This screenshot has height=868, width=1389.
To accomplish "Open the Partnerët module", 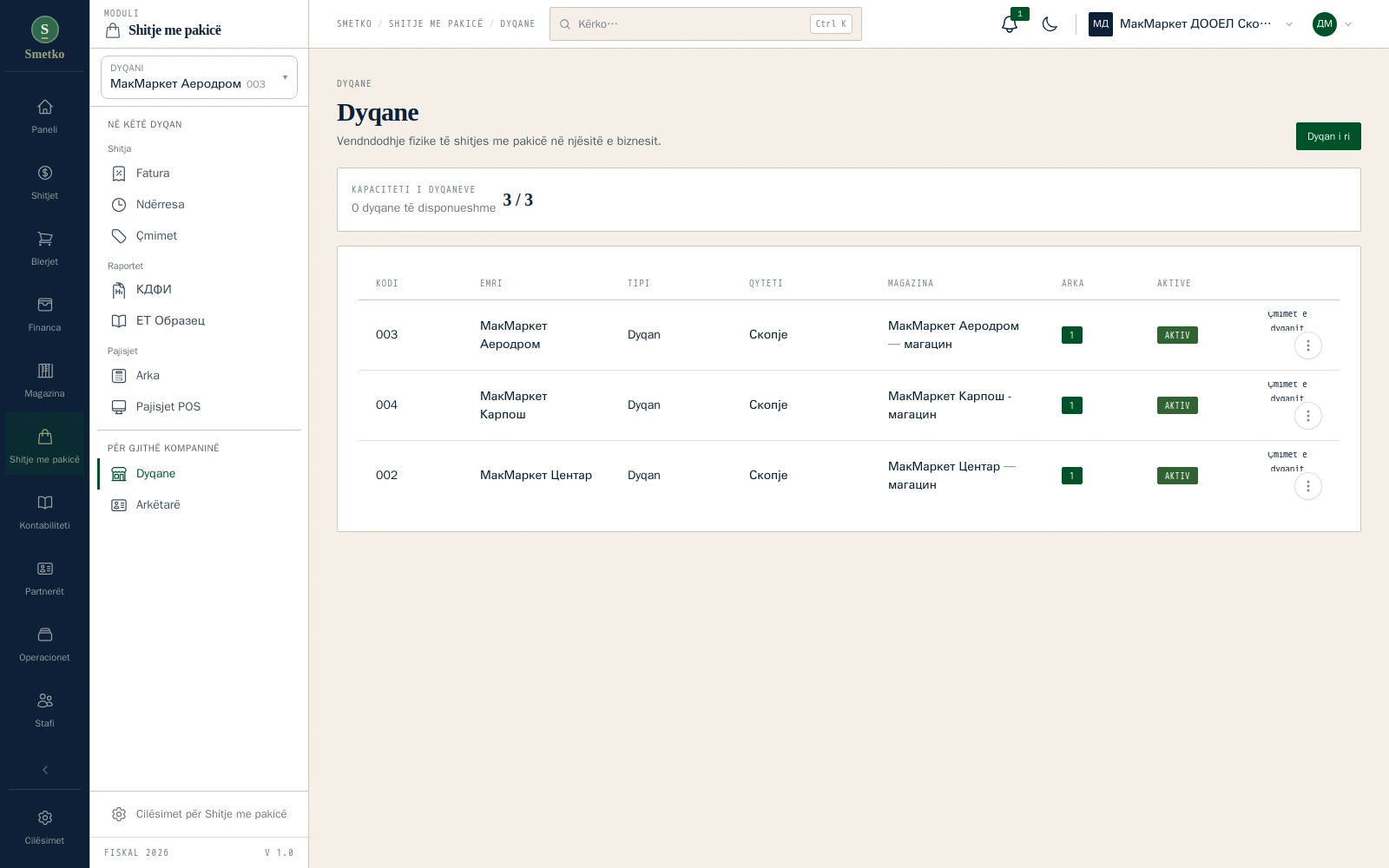I will [44, 578].
